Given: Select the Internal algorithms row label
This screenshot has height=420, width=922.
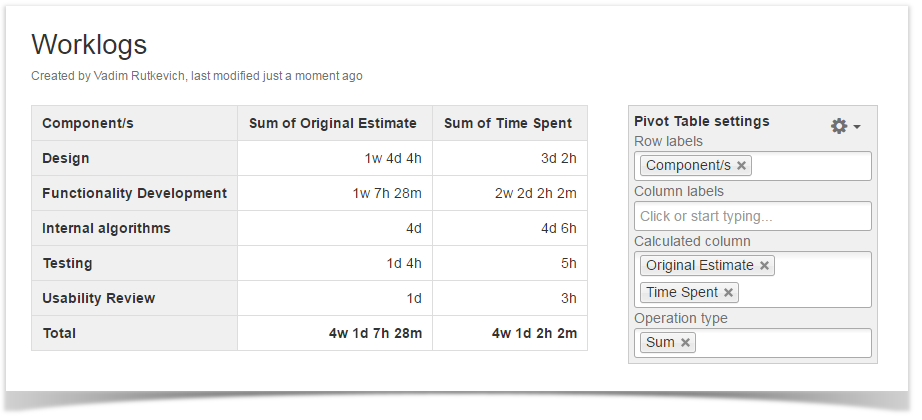Looking at the screenshot, I should click(106, 228).
